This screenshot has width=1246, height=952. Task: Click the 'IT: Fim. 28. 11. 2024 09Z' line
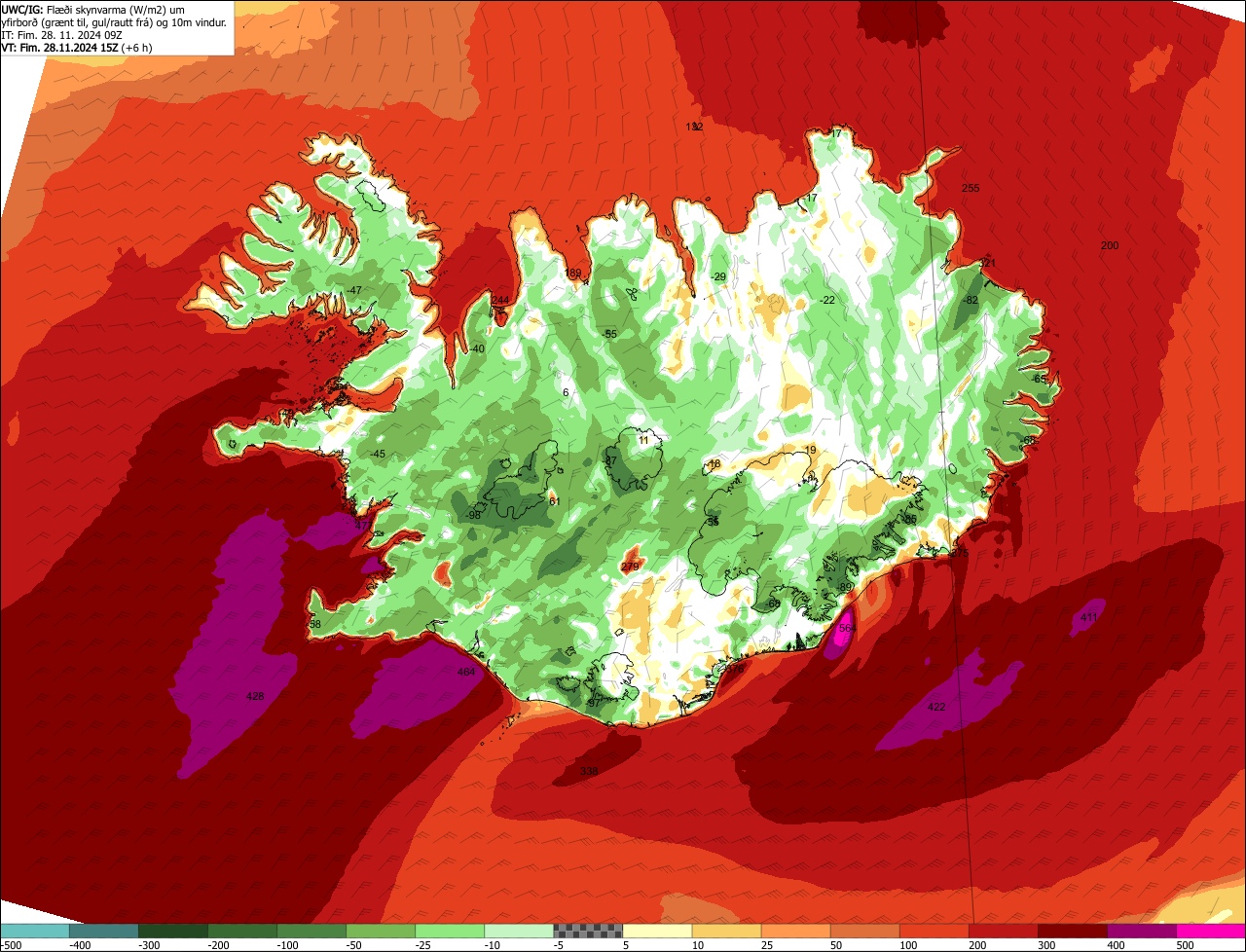(62, 35)
